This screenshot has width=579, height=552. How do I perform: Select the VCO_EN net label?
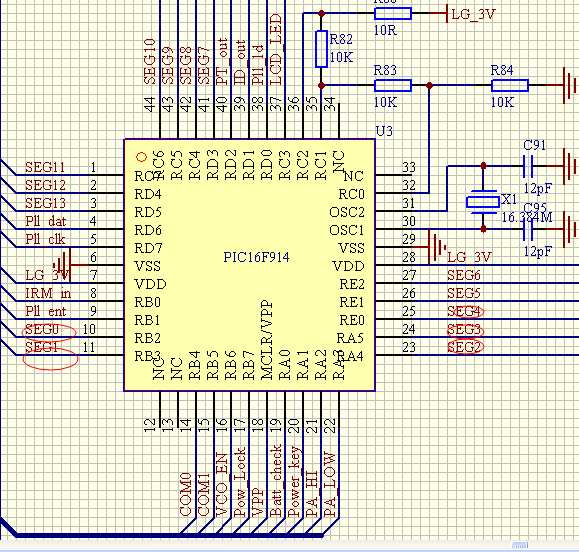[x=222, y=485]
